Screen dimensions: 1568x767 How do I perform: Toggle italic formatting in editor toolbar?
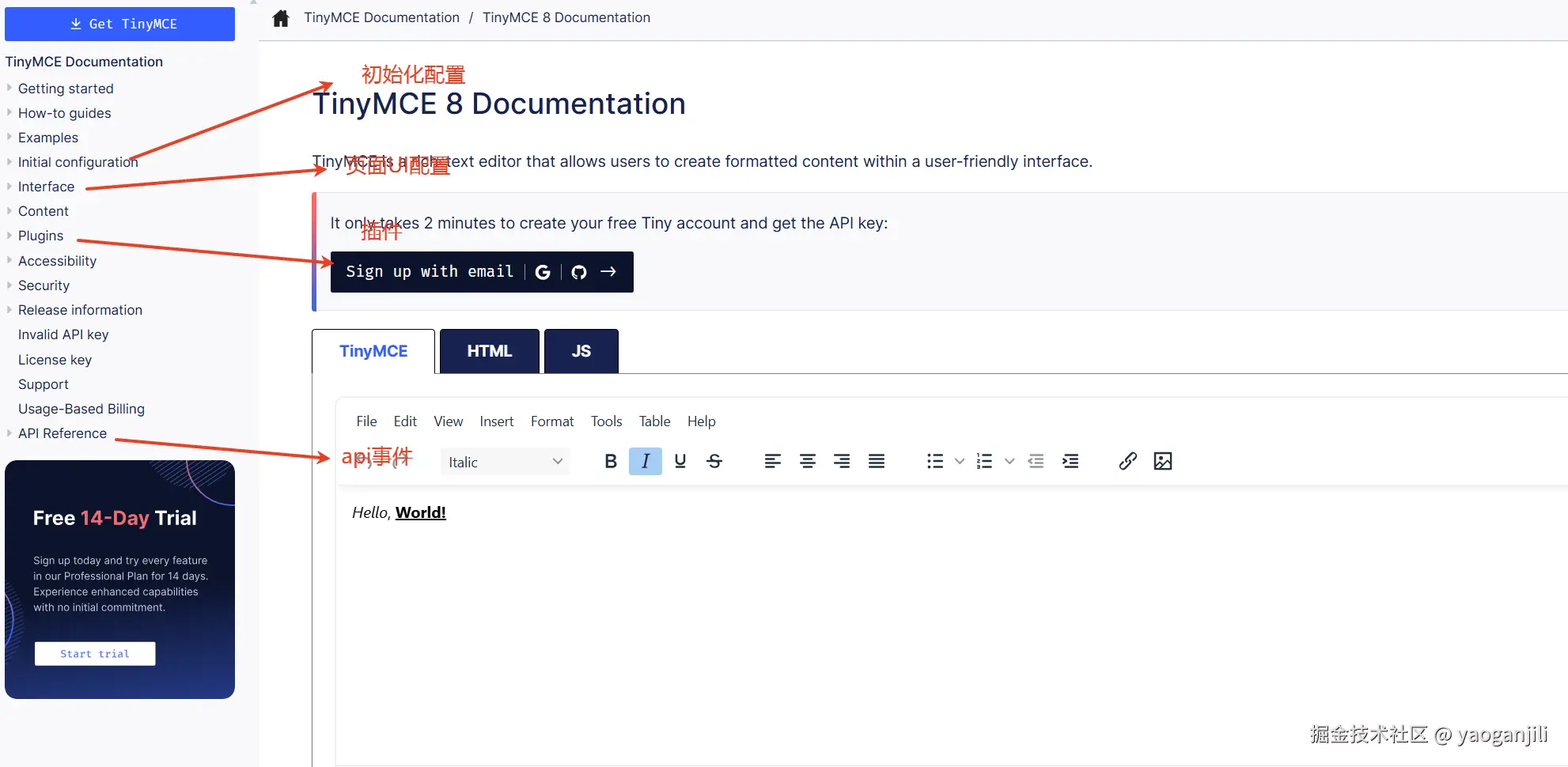click(646, 461)
